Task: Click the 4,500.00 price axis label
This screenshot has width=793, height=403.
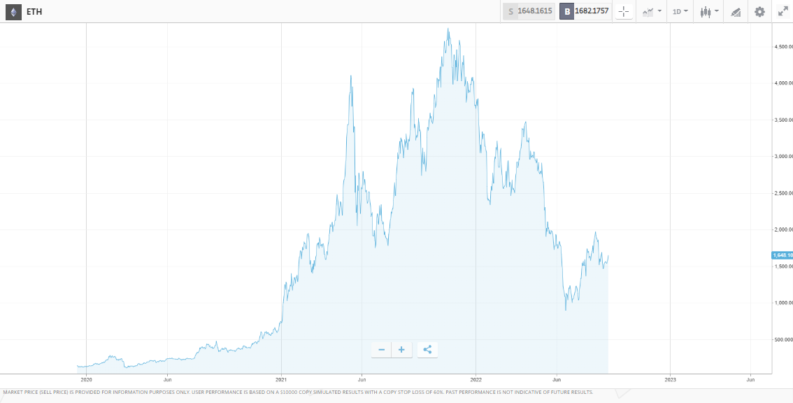Action: tap(781, 46)
